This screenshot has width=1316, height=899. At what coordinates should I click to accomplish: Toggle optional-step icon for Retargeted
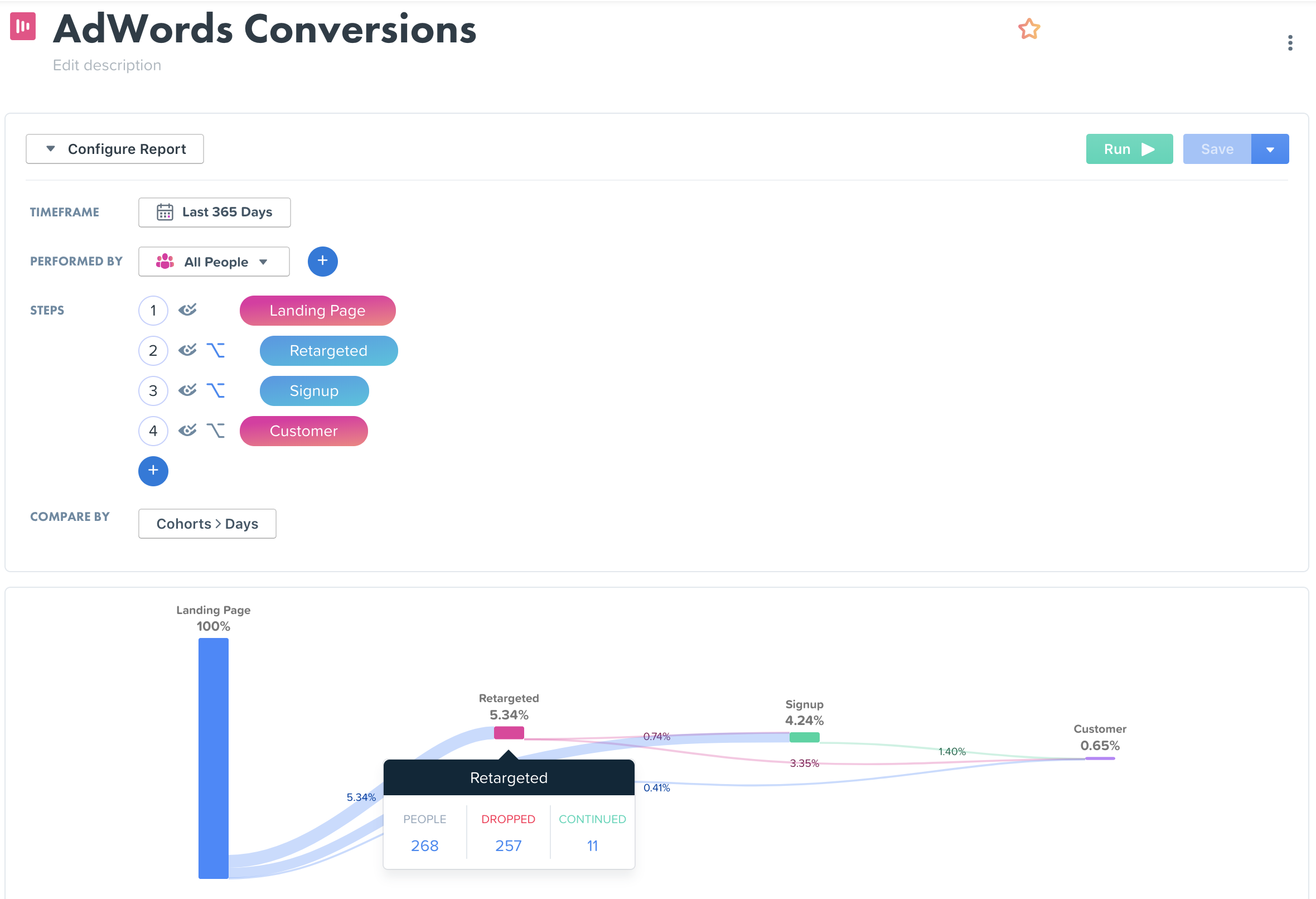pos(215,350)
